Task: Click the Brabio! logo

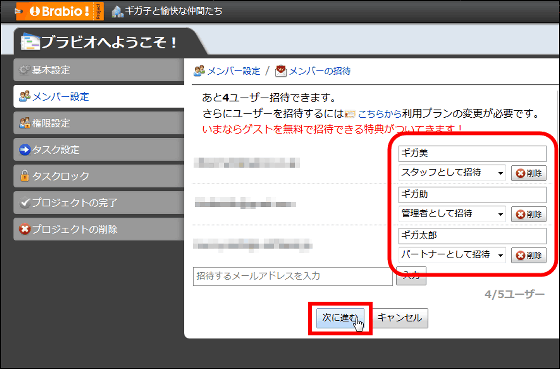Action: pyautogui.click(x=60, y=11)
